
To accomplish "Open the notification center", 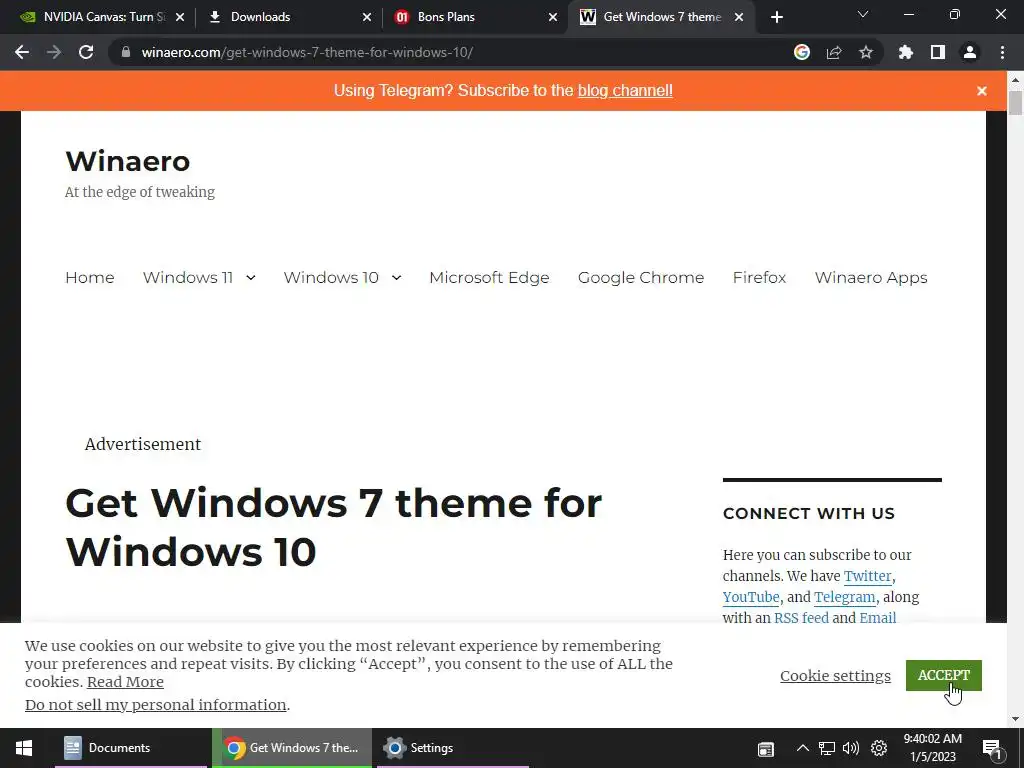I will click(x=991, y=748).
